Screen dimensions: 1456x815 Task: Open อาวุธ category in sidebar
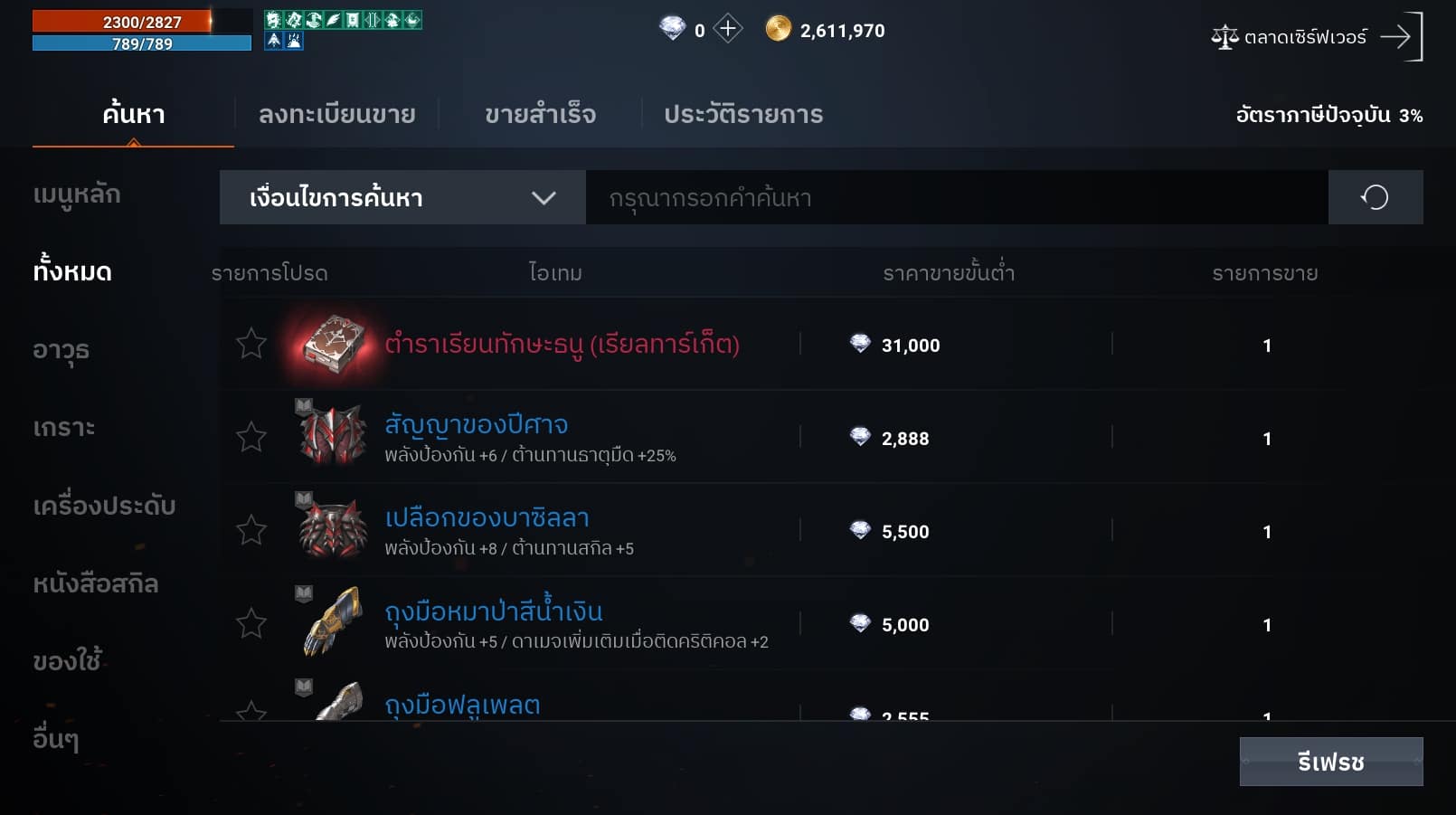tap(61, 350)
